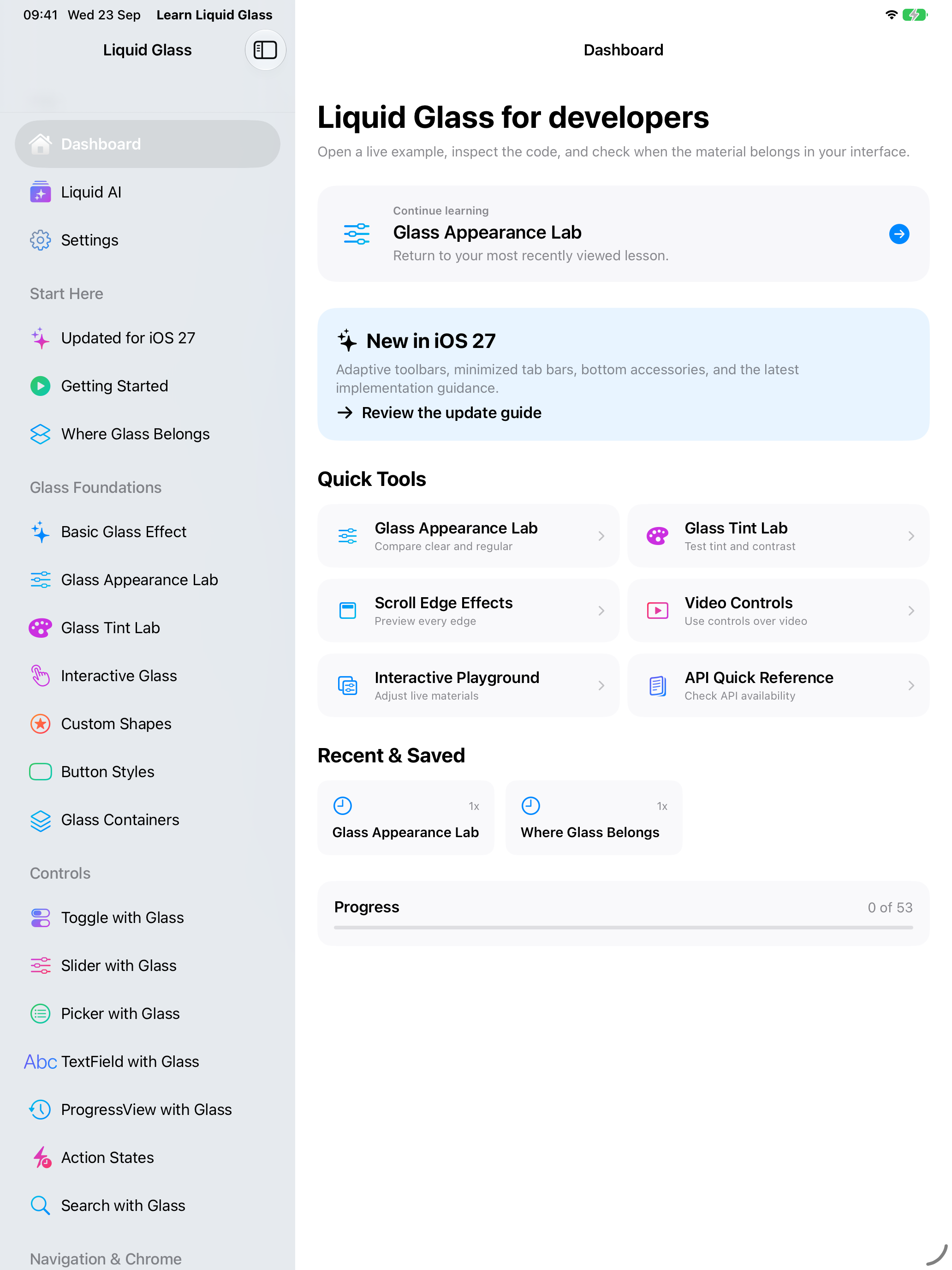
Task: Toggle the sidebar with the panel icon
Action: [x=265, y=50]
